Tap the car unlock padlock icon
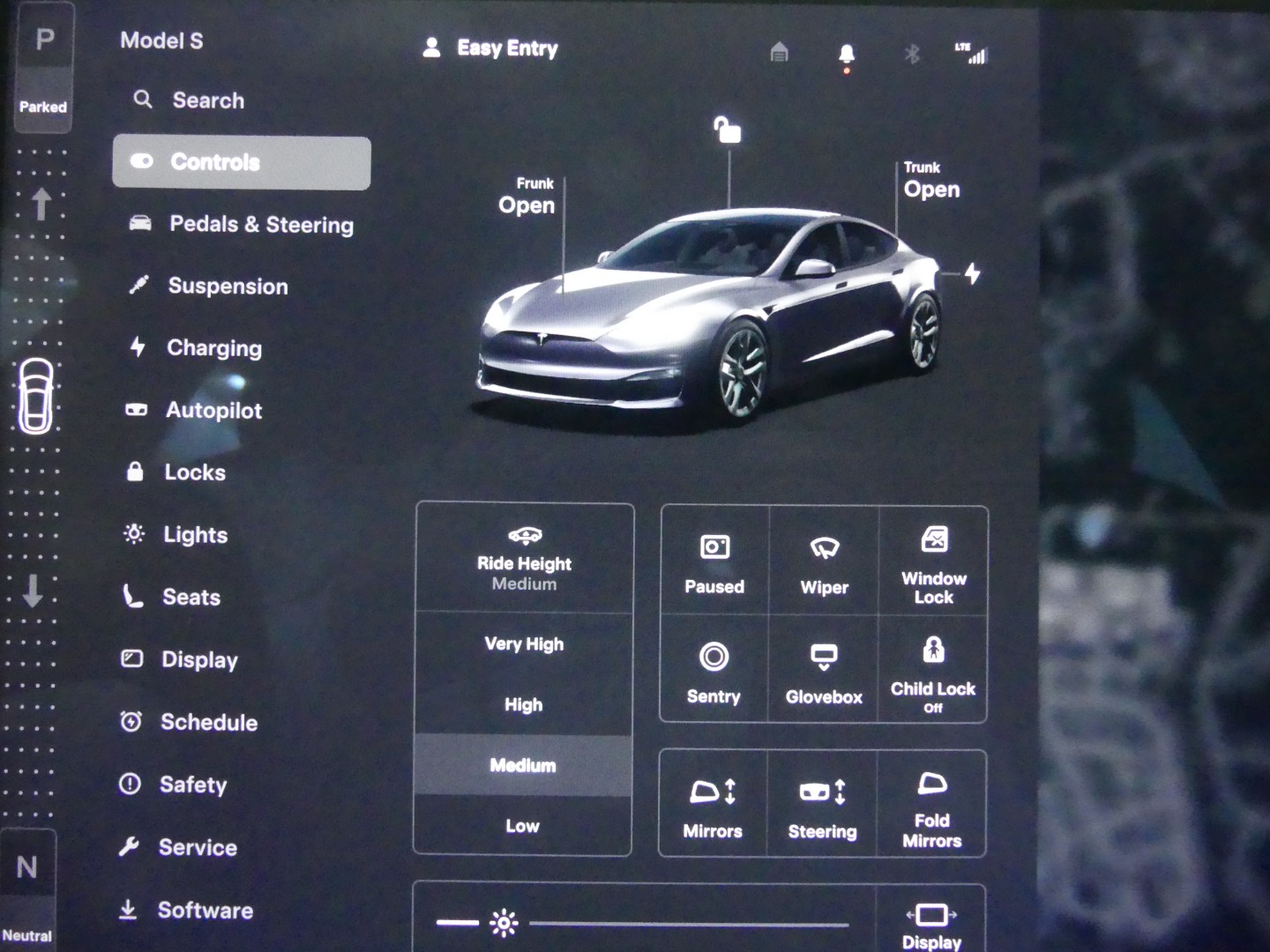Viewport: 1270px width, 952px height. pyautogui.click(x=727, y=130)
